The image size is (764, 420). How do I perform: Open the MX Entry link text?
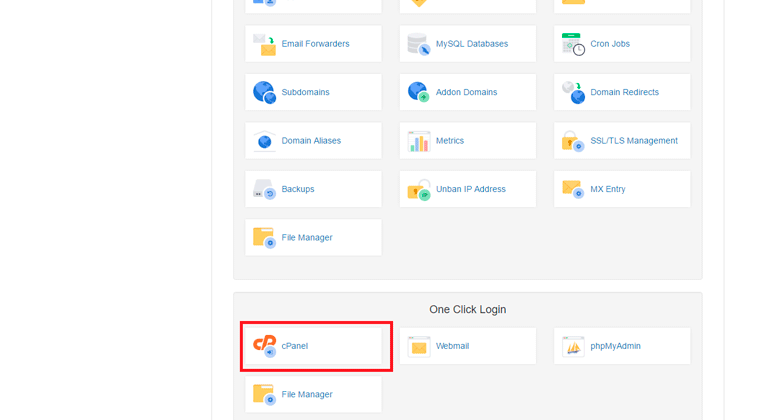[x=608, y=189]
